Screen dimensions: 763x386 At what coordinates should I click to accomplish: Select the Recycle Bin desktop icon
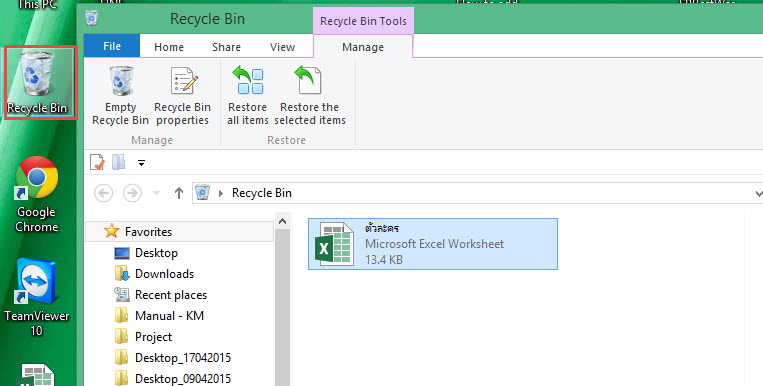point(39,82)
